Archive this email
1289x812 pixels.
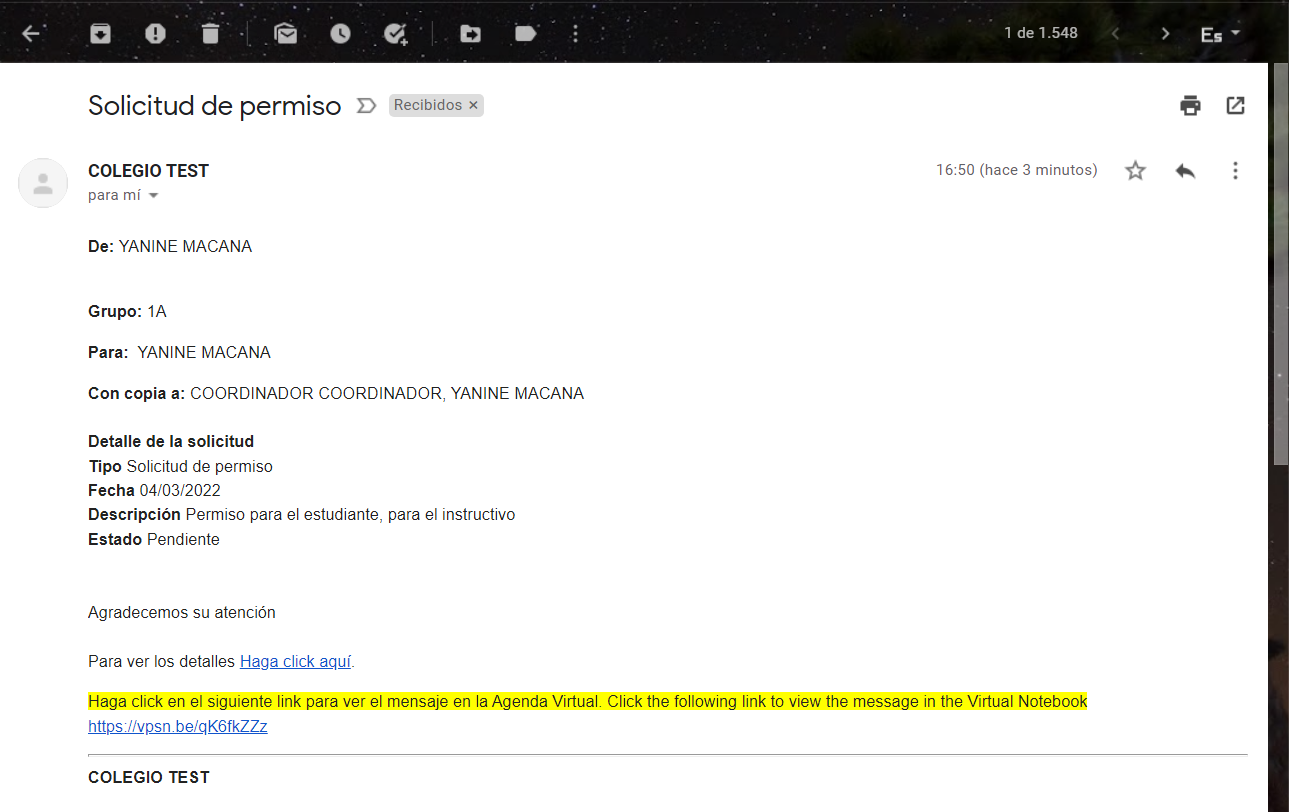tap(100, 34)
